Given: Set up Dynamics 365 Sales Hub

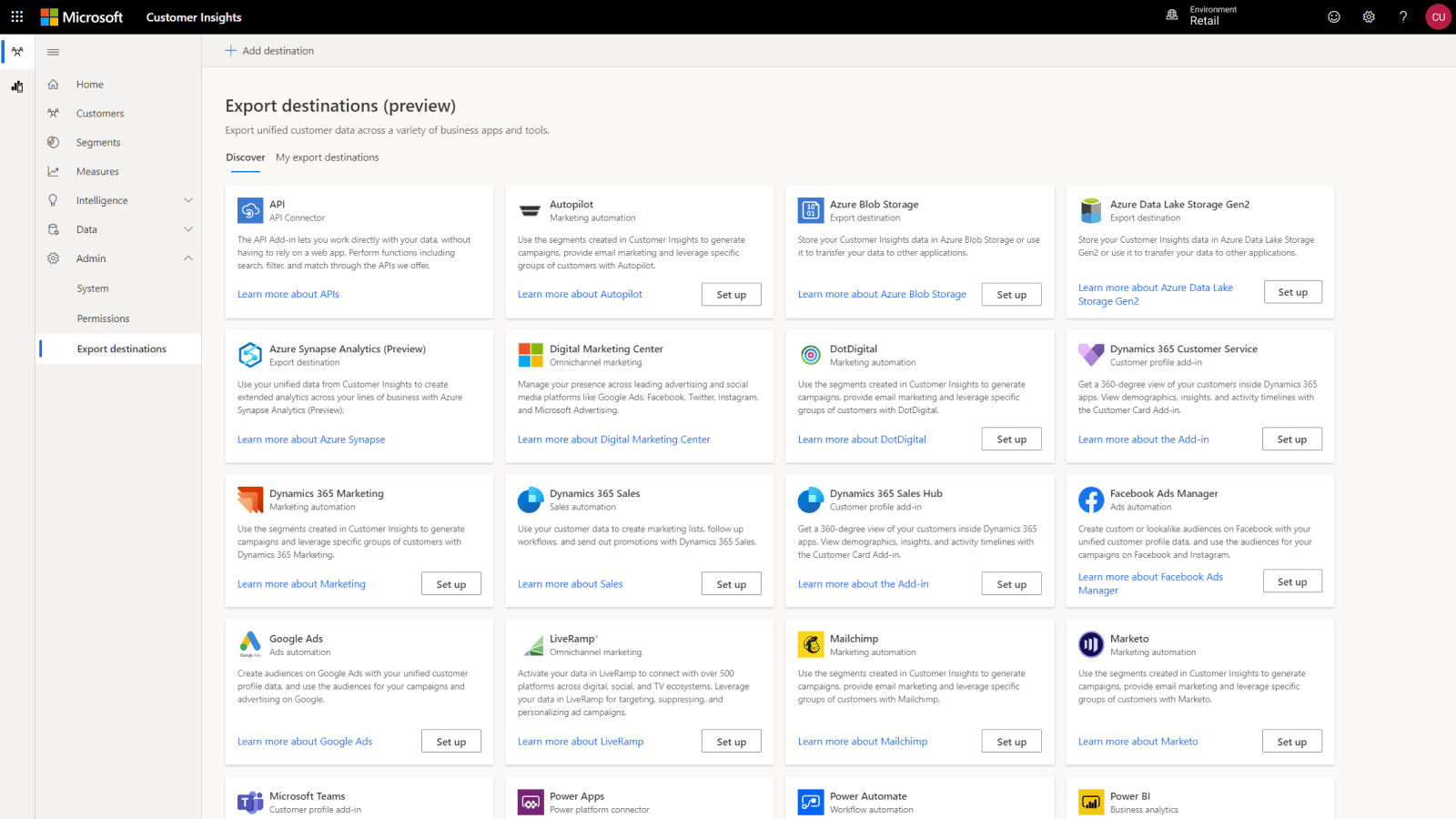Looking at the screenshot, I should click(x=1012, y=584).
